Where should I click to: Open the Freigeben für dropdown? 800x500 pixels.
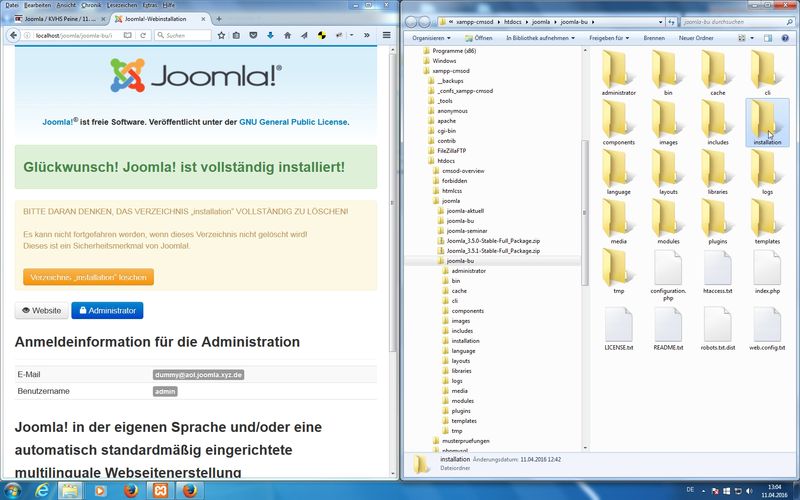(609, 38)
